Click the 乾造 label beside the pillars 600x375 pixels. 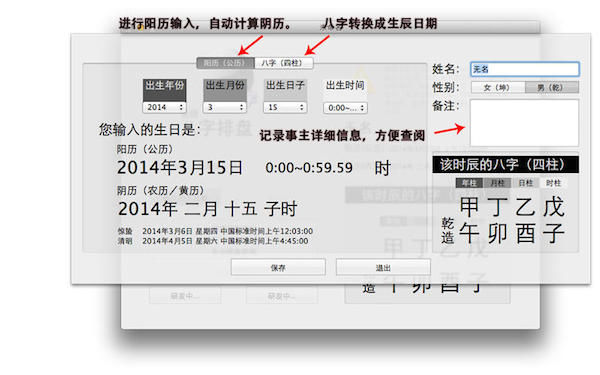click(x=447, y=230)
